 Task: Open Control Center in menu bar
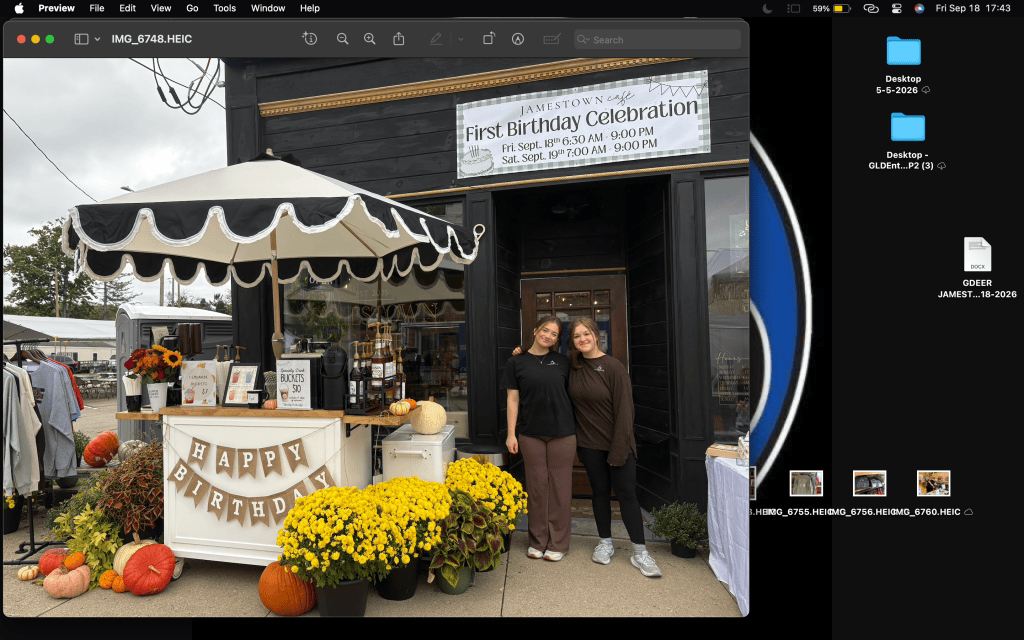pos(897,8)
